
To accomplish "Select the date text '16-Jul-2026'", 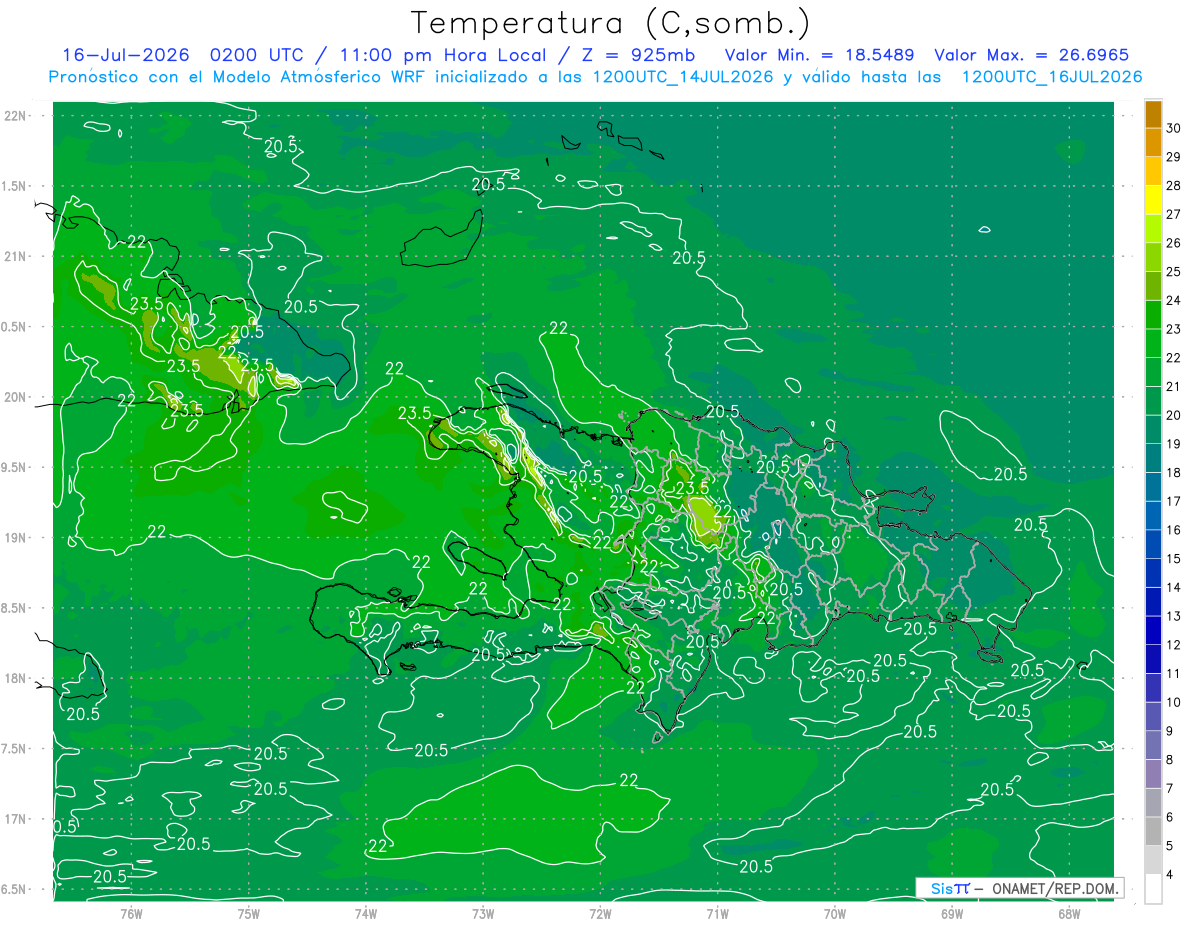I will 126,55.
